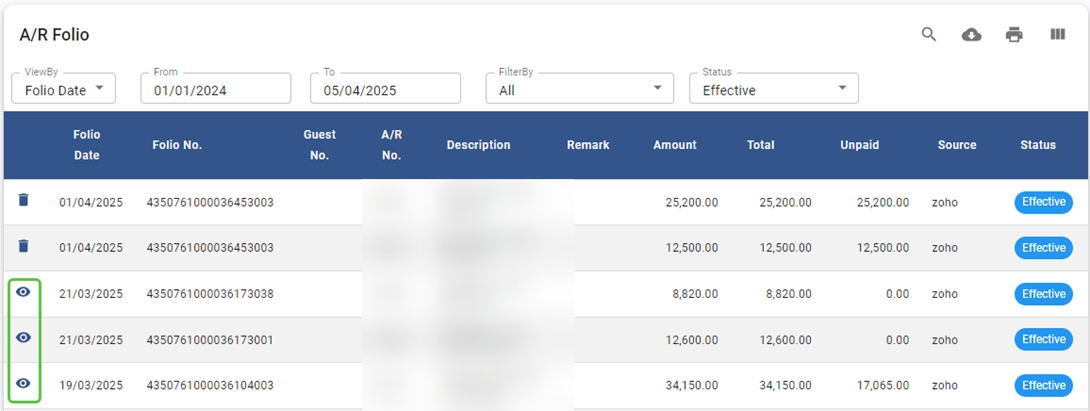Click the Effective badge in first row
The height and width of the screenshot is (411, 1090).
pyautogui.click(x=1043, y=202)
